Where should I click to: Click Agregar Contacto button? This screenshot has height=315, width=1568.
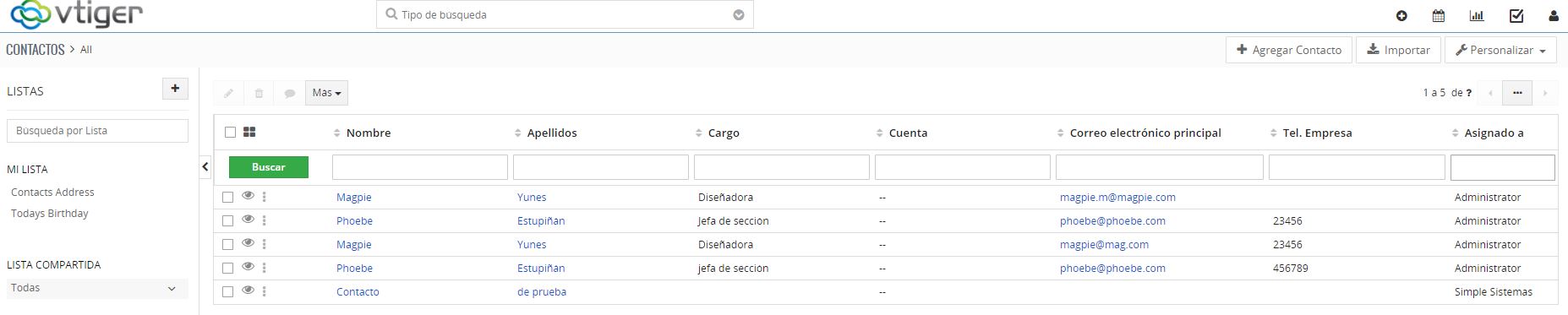point(1289,50)
